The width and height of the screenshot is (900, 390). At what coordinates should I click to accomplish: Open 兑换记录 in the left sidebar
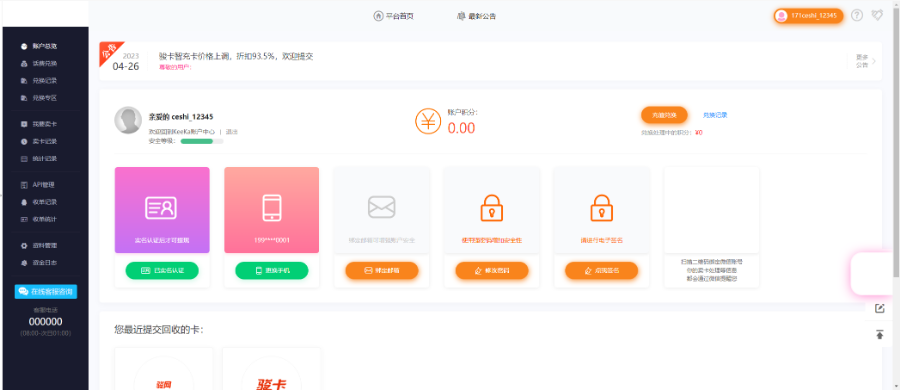pyautogui.click(x=39, y=80)
